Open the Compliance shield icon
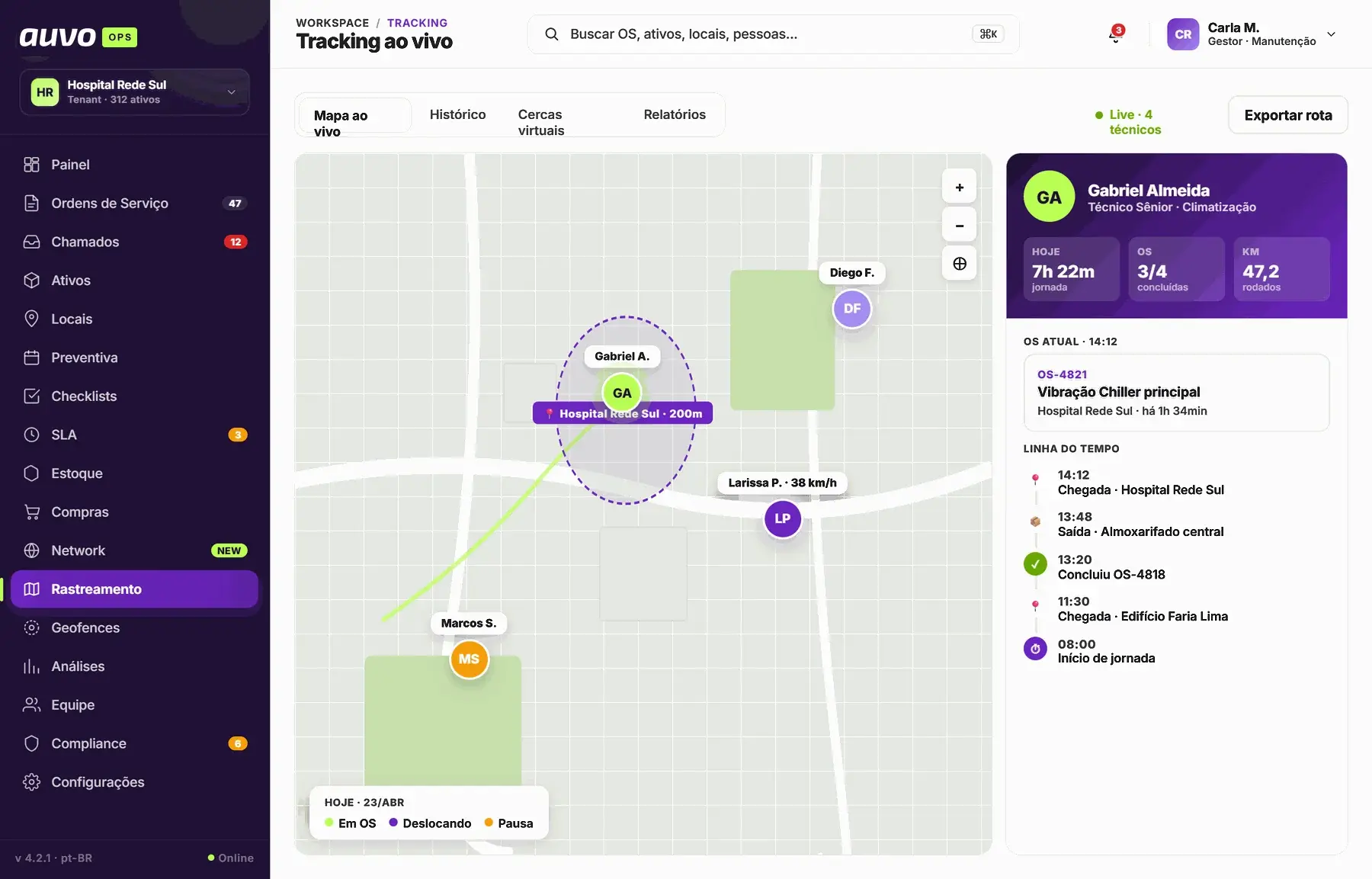This screenshot has height=879, width=1372. coord(31,743)
